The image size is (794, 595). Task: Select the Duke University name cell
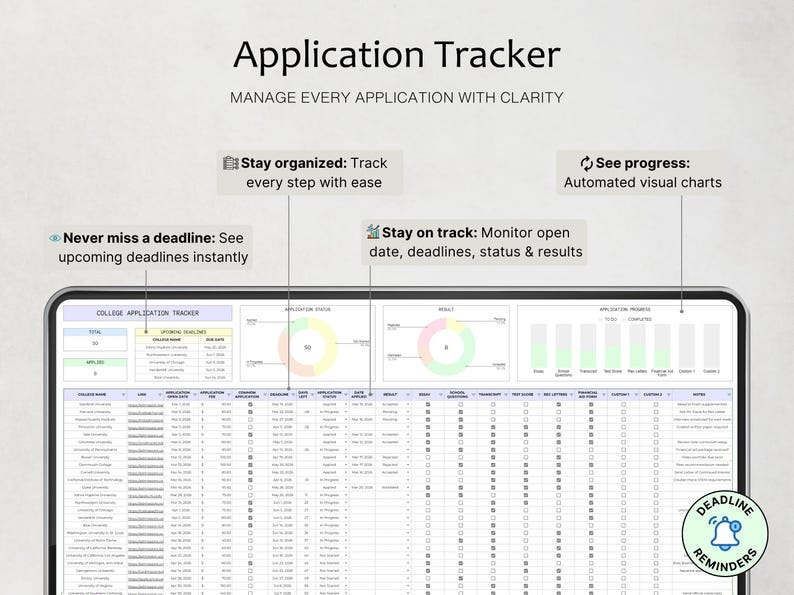click(95, 488)
